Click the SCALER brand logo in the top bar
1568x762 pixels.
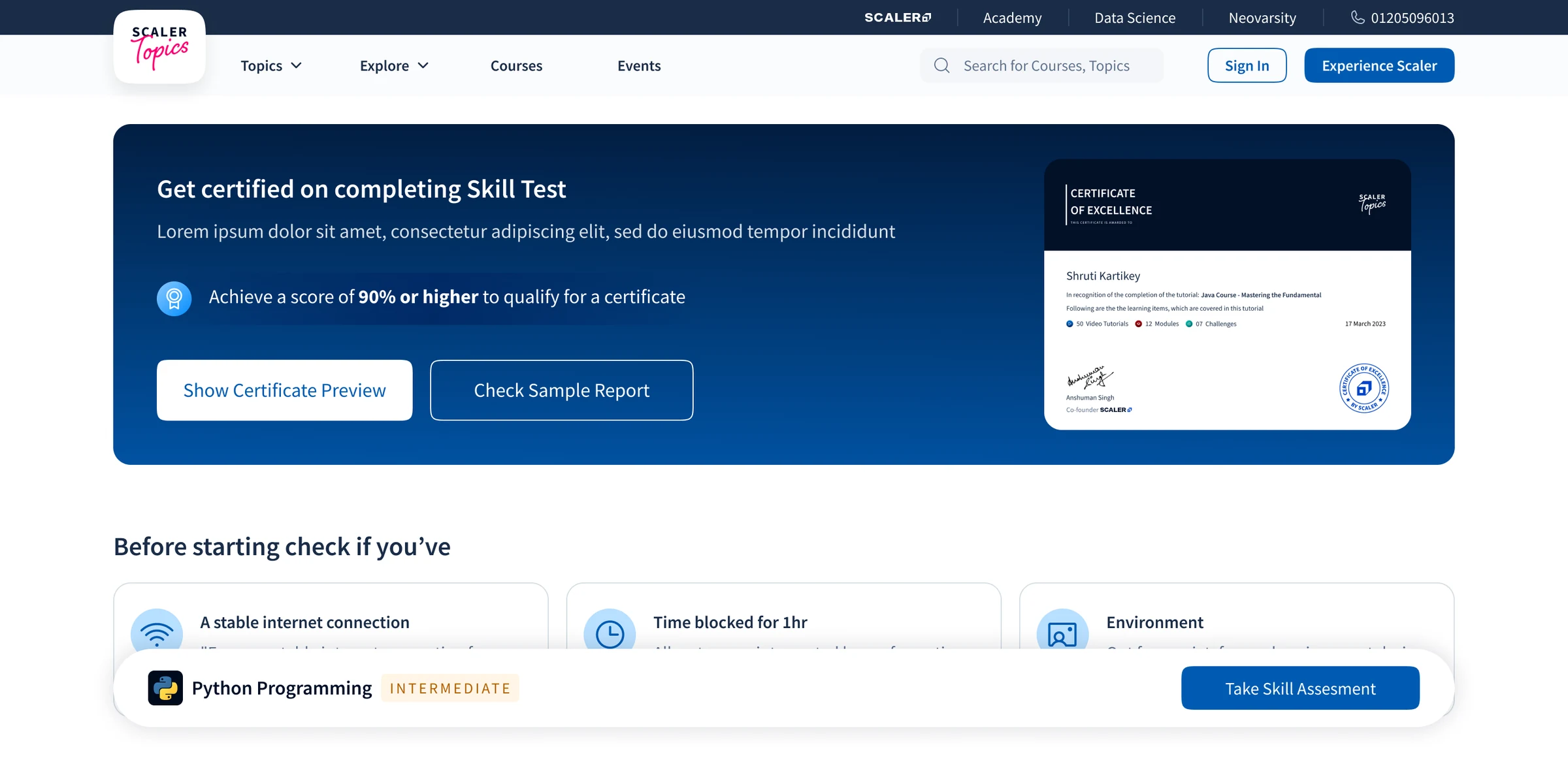pyautogui.click(x=898, y=18)
